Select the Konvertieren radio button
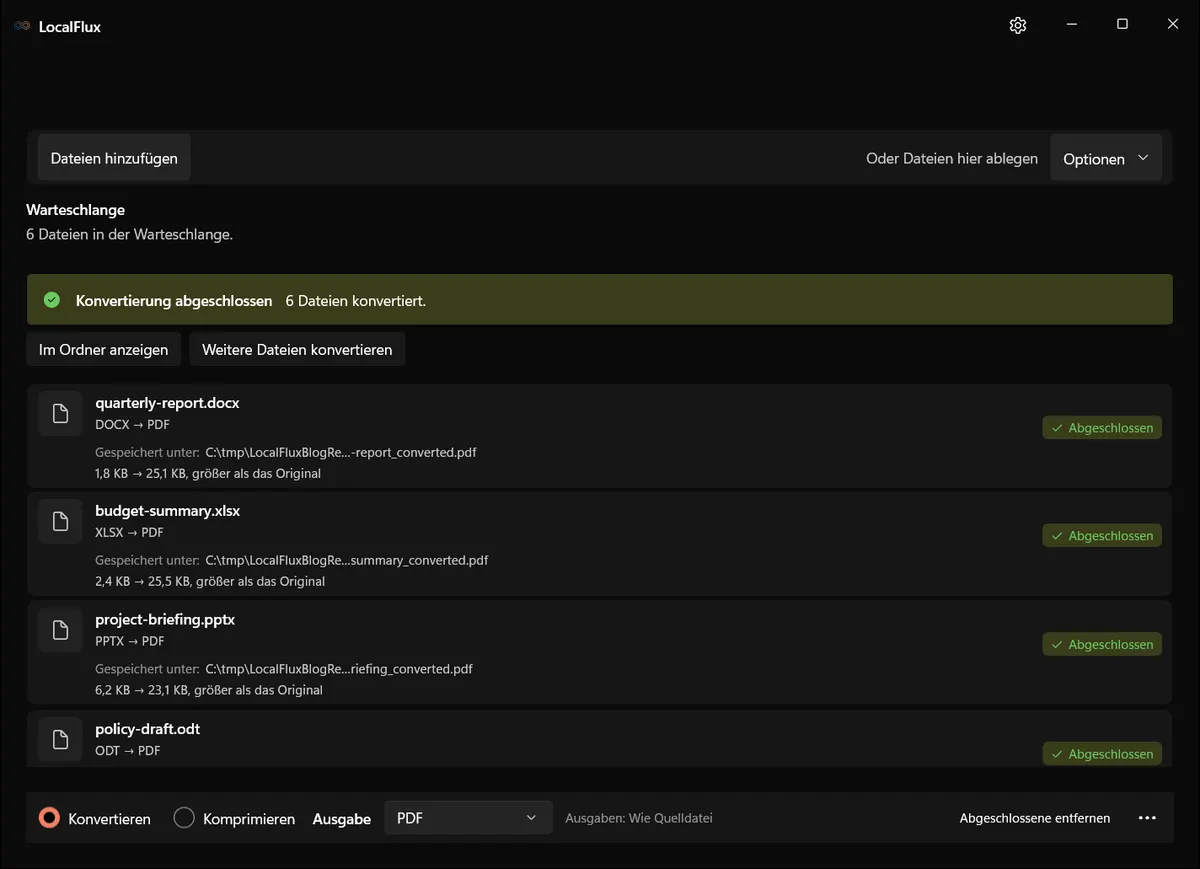Viewport: 1200px width, 869px height. pos(49,818)
